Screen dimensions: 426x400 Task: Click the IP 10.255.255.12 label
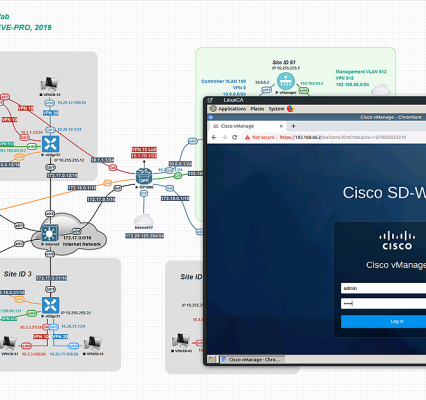[69, 160]
